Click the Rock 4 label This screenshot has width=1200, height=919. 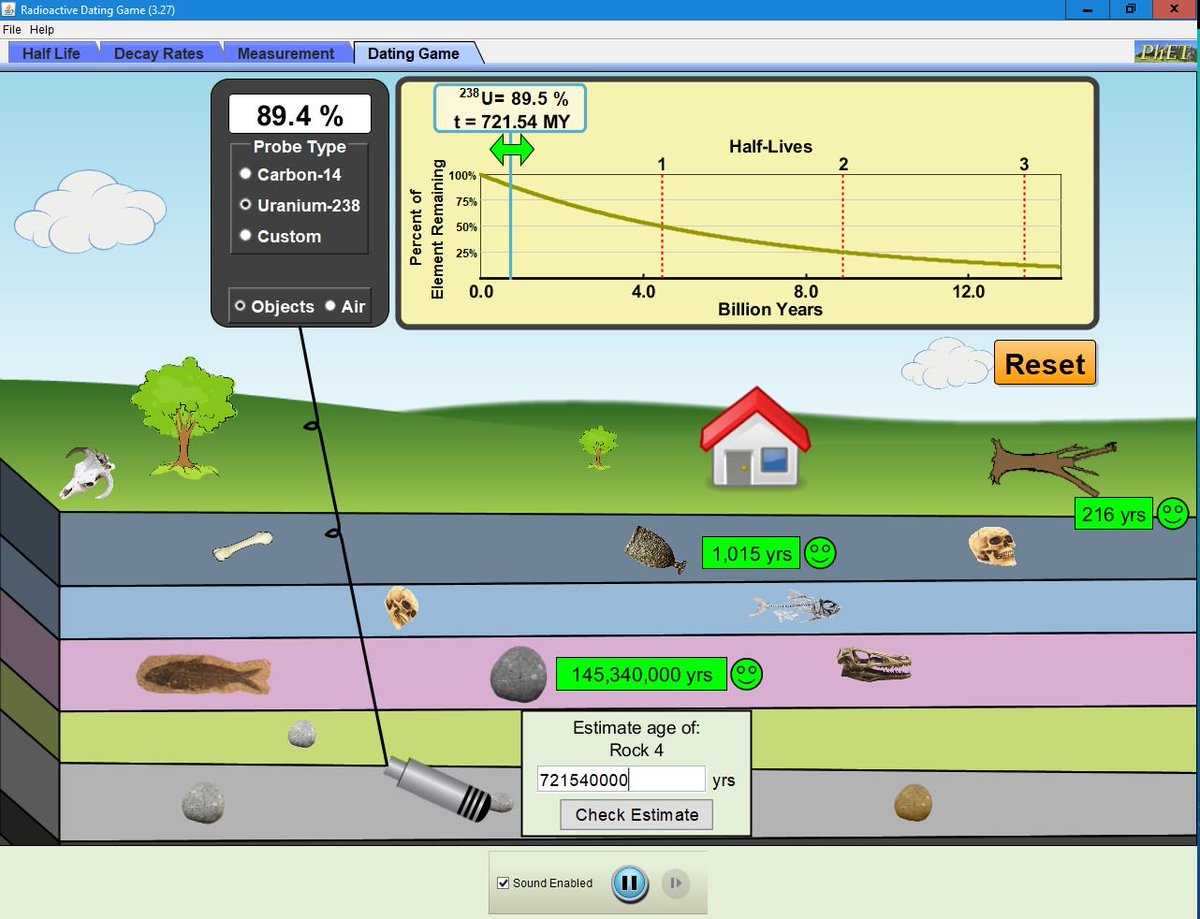[637, 750]
